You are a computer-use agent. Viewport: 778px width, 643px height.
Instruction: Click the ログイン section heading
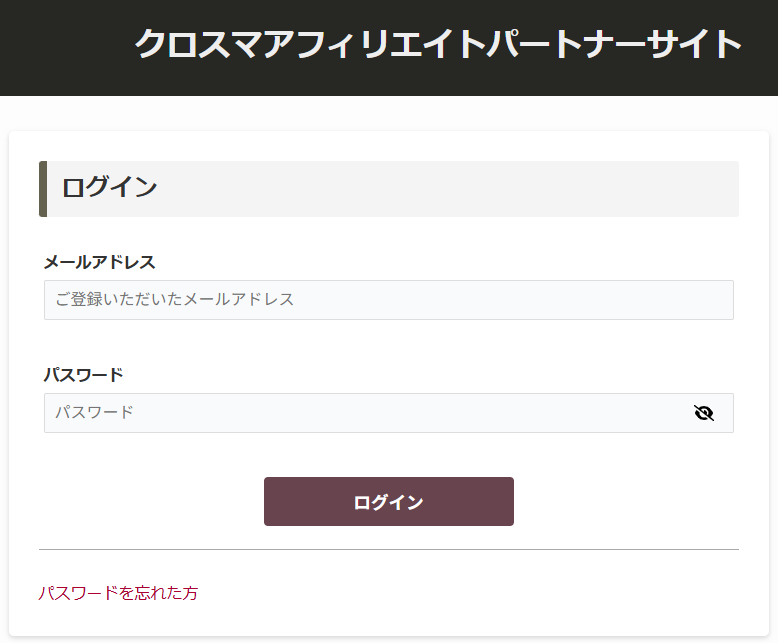(110, 188)
